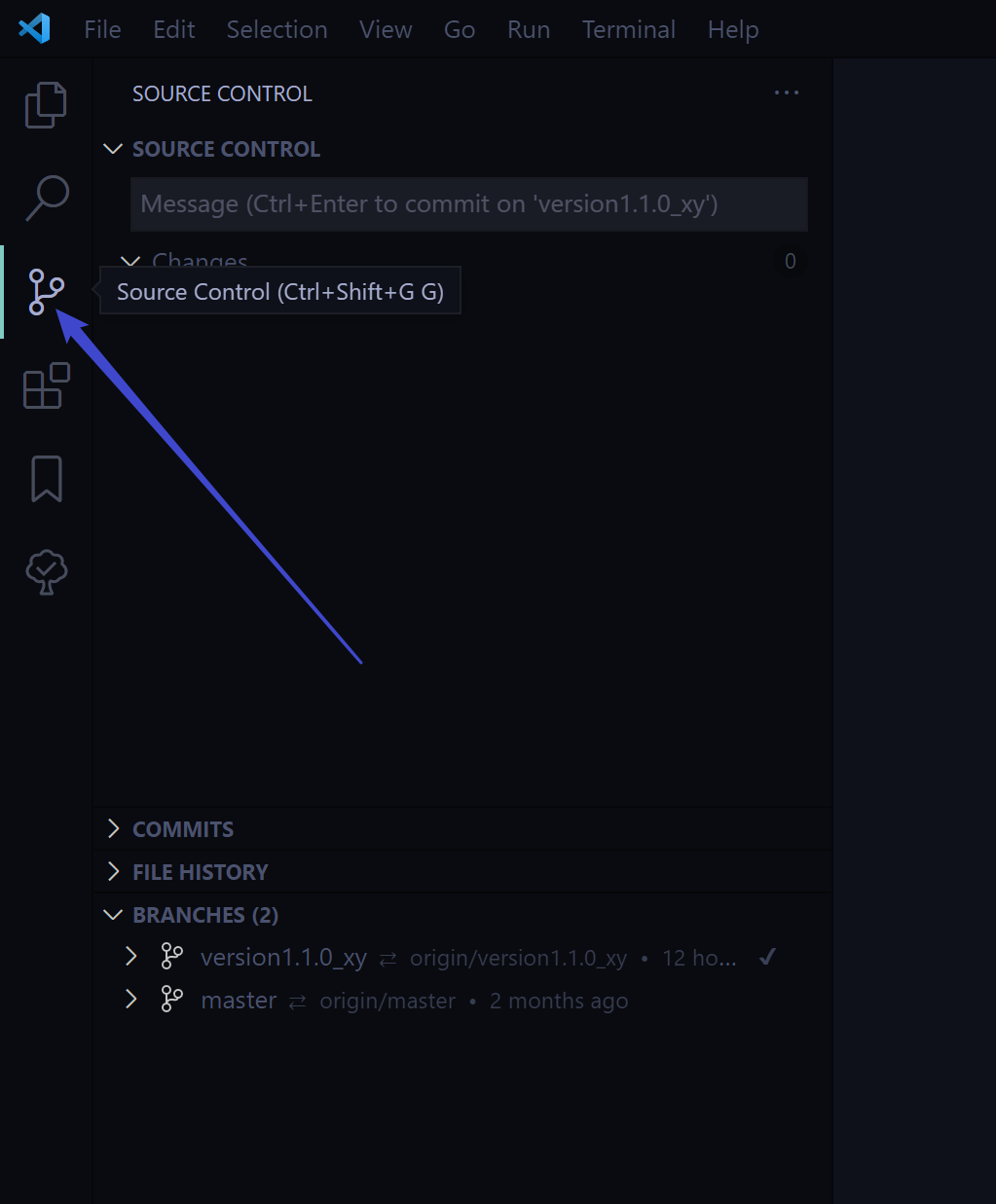Click the checkmark on the version1.1.0_xy row
Viewport: 996px width, 1204px height.
click(x=767, y=957)
